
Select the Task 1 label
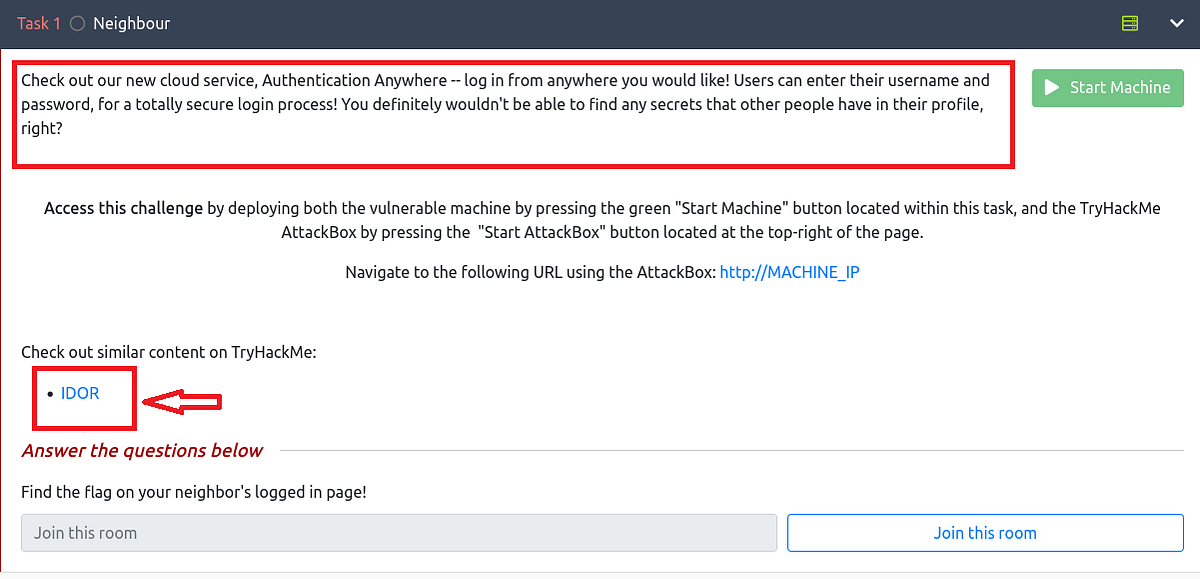pyautogui.click(x=38, y=22)
